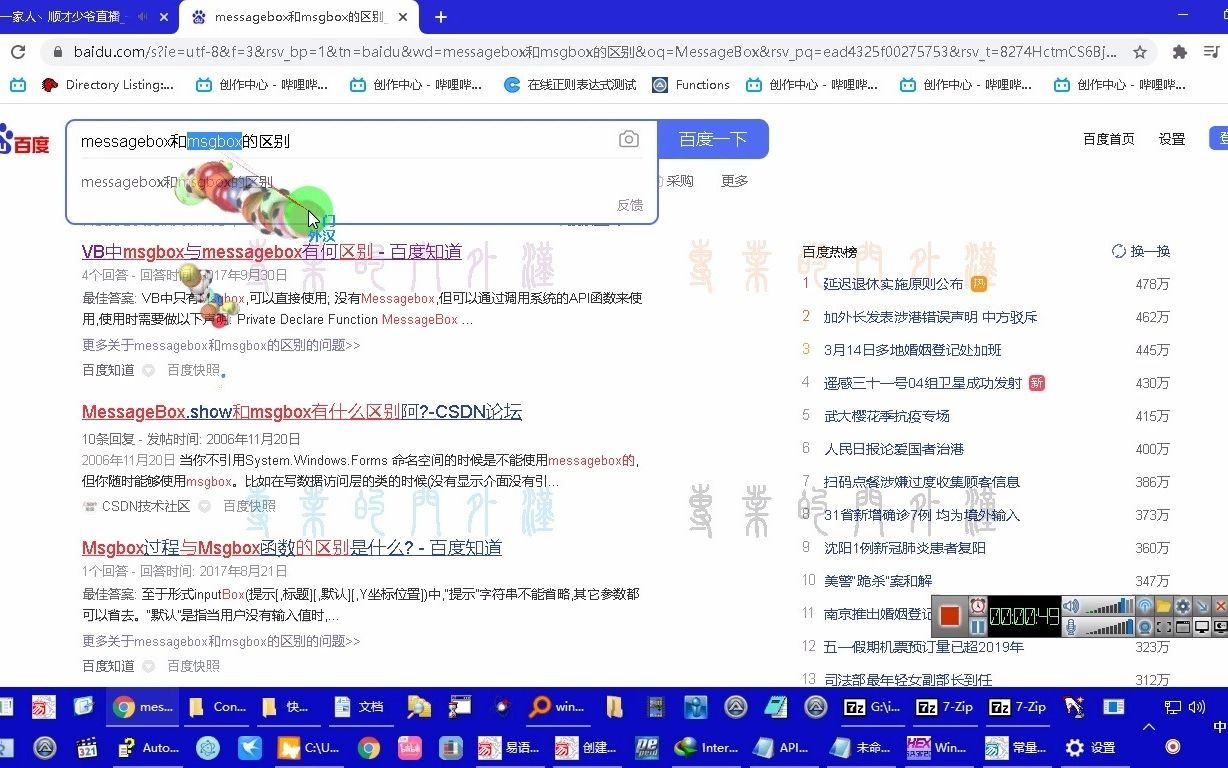
Task: Open recorder settings gear
Action: point(1182,605)
